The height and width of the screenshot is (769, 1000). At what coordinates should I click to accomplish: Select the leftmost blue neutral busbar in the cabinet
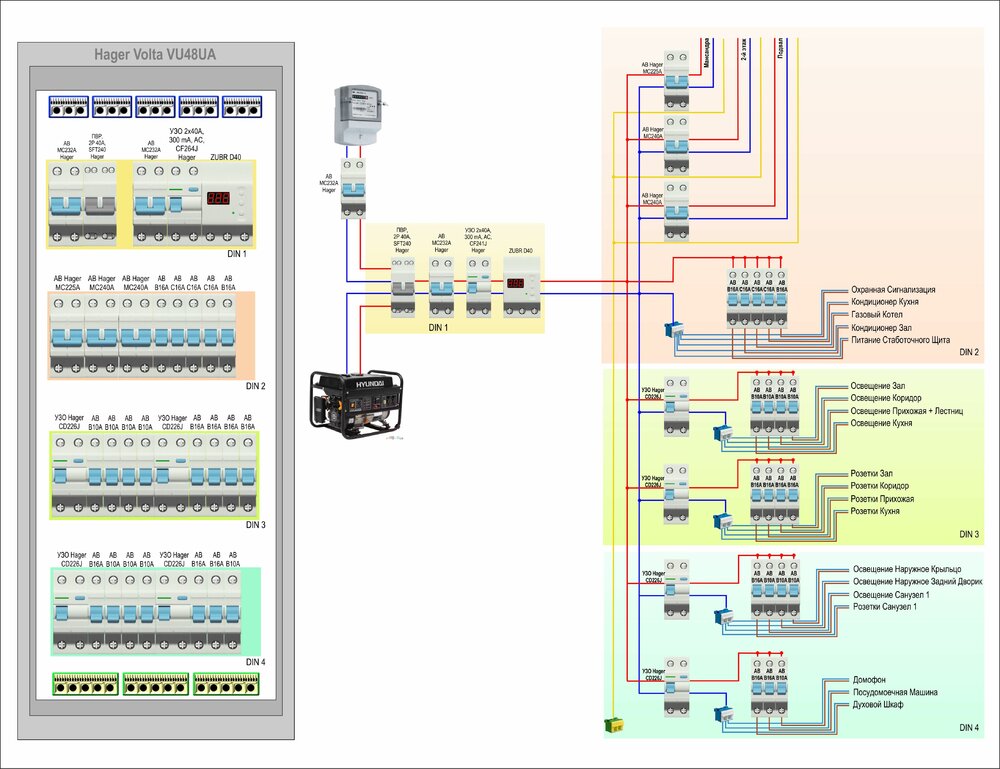68,106
